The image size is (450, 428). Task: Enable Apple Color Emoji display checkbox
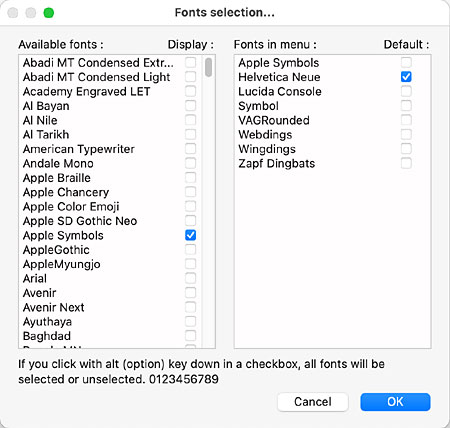190,206
